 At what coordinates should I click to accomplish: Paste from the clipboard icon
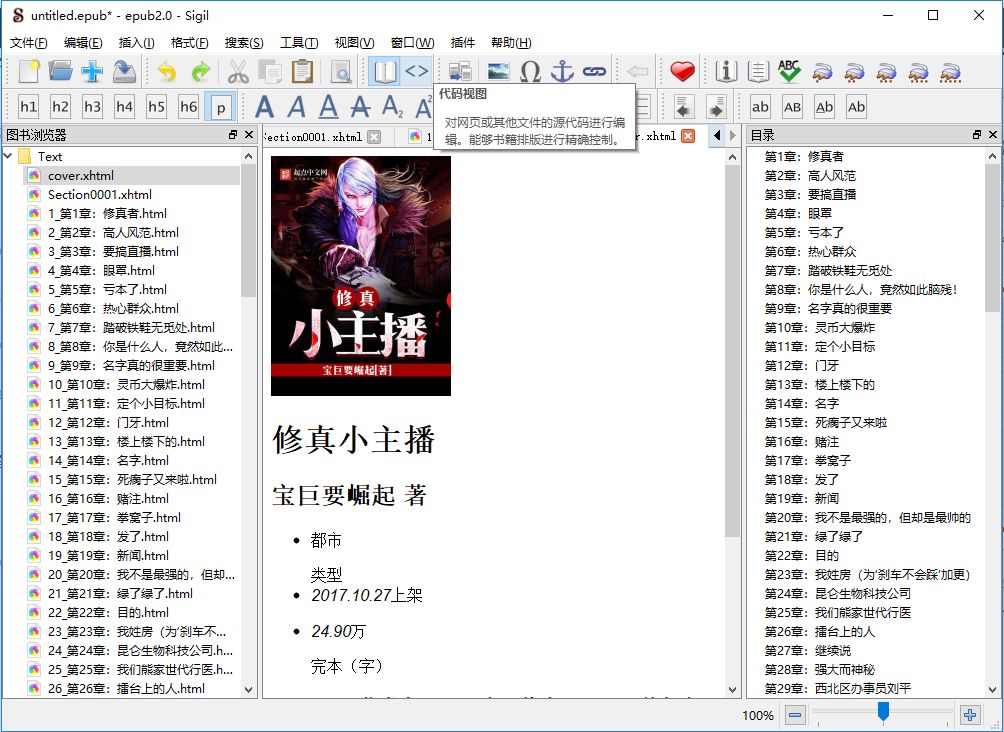click(302, 72)
